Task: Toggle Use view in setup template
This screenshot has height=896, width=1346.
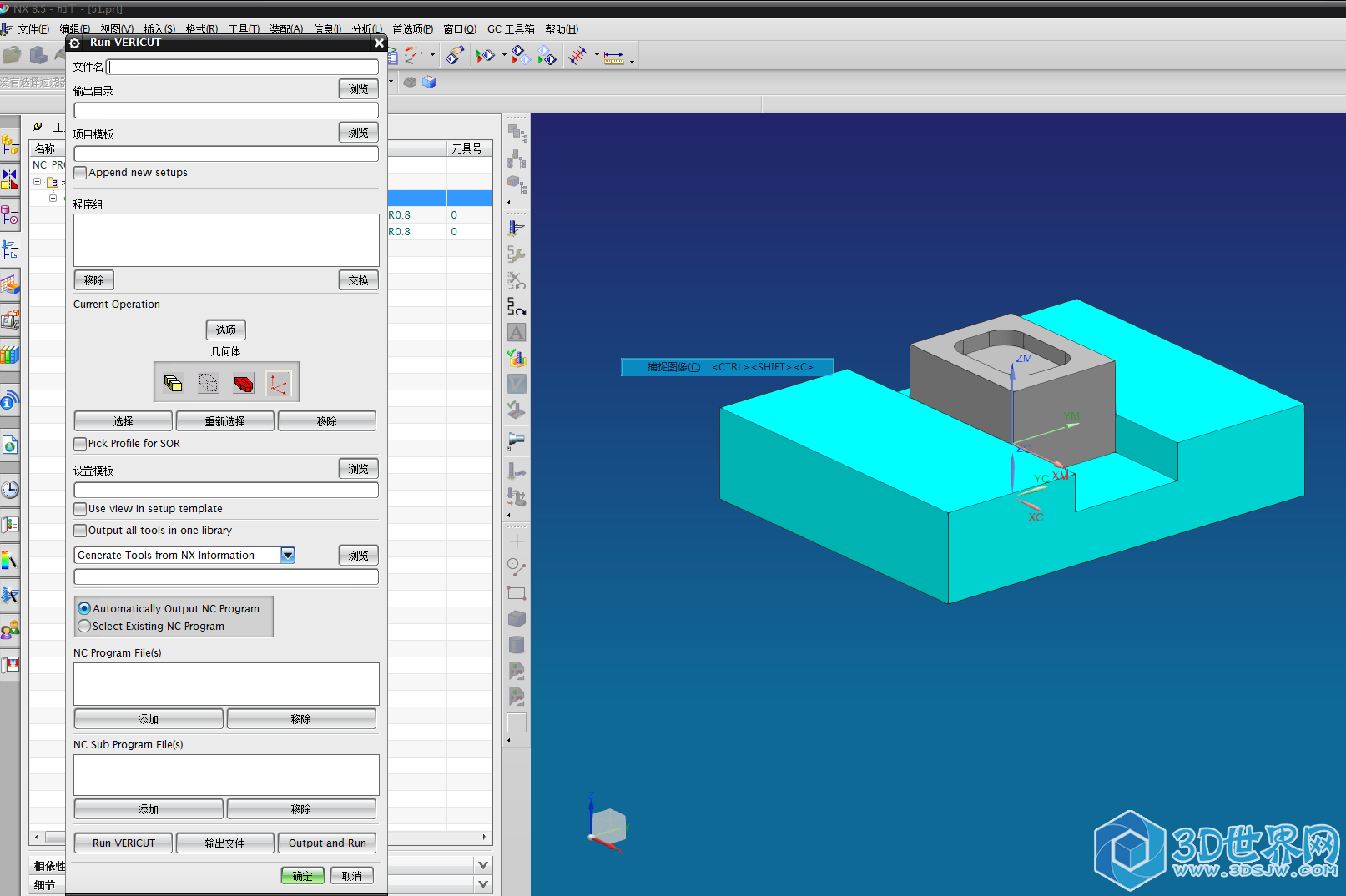Action: coord(80,509)
